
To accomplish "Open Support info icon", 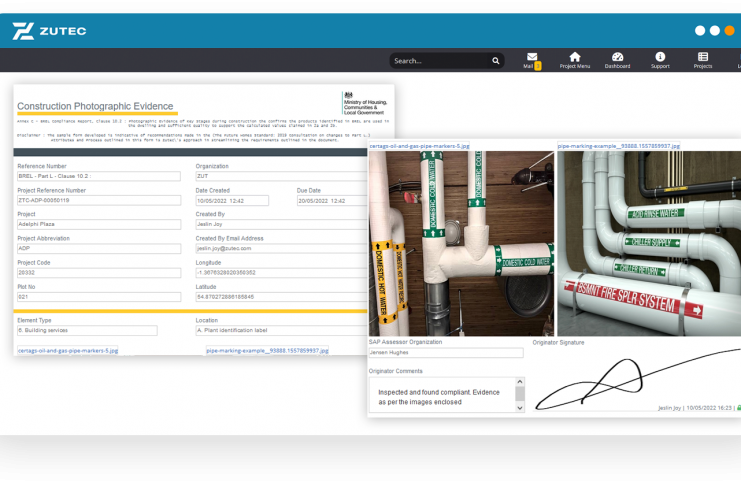I will click(660, 57).
